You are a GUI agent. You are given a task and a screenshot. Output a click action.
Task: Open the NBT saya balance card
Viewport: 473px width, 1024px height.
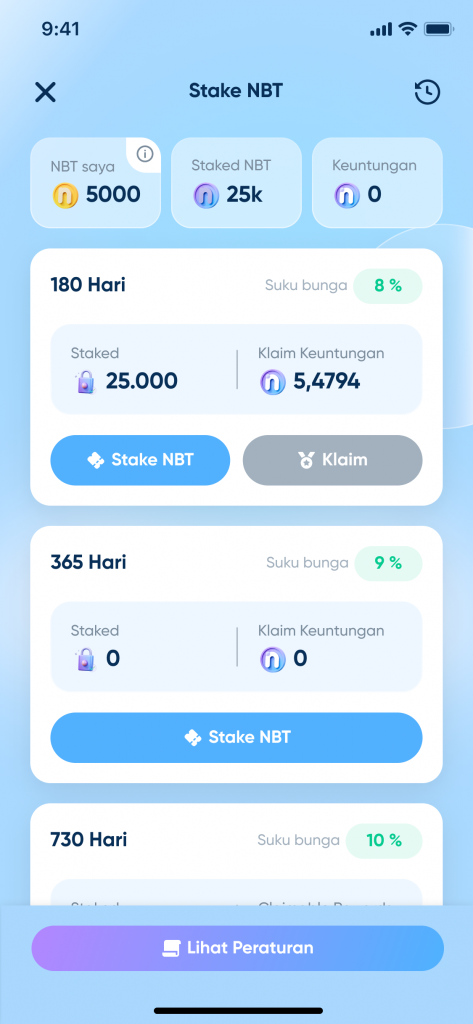point(95,183)
